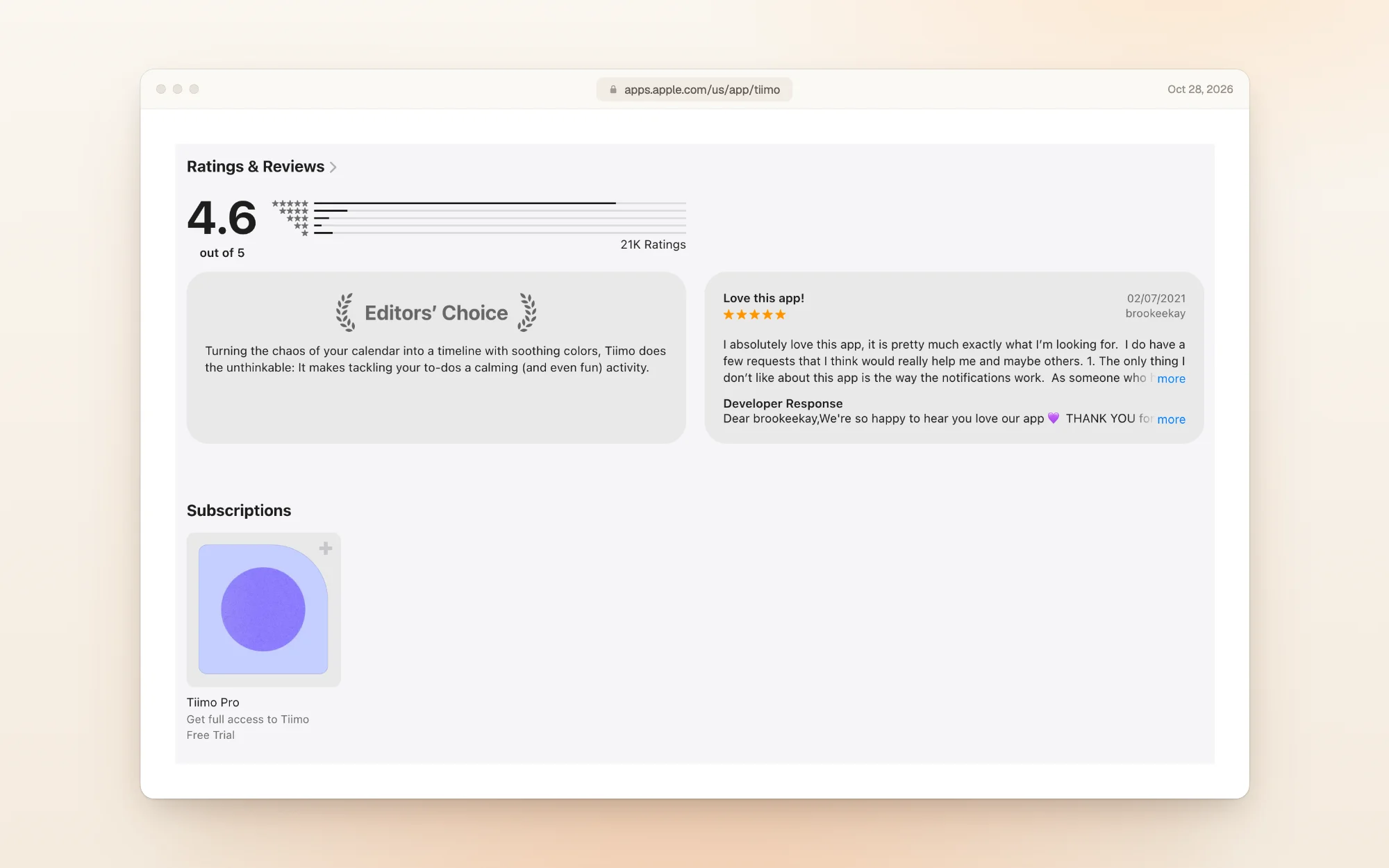The image size is (1389, 868).
Task: Click the Subscriptions section heading
Action: pos(239,510)
